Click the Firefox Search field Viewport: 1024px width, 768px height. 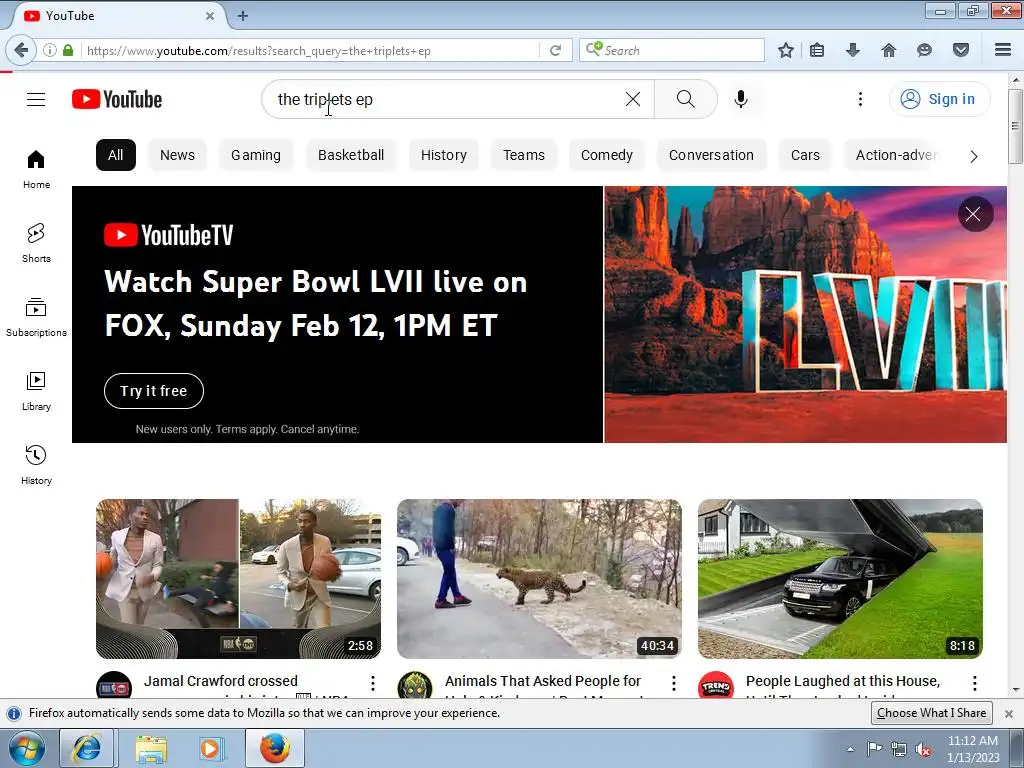click(672, 50)
